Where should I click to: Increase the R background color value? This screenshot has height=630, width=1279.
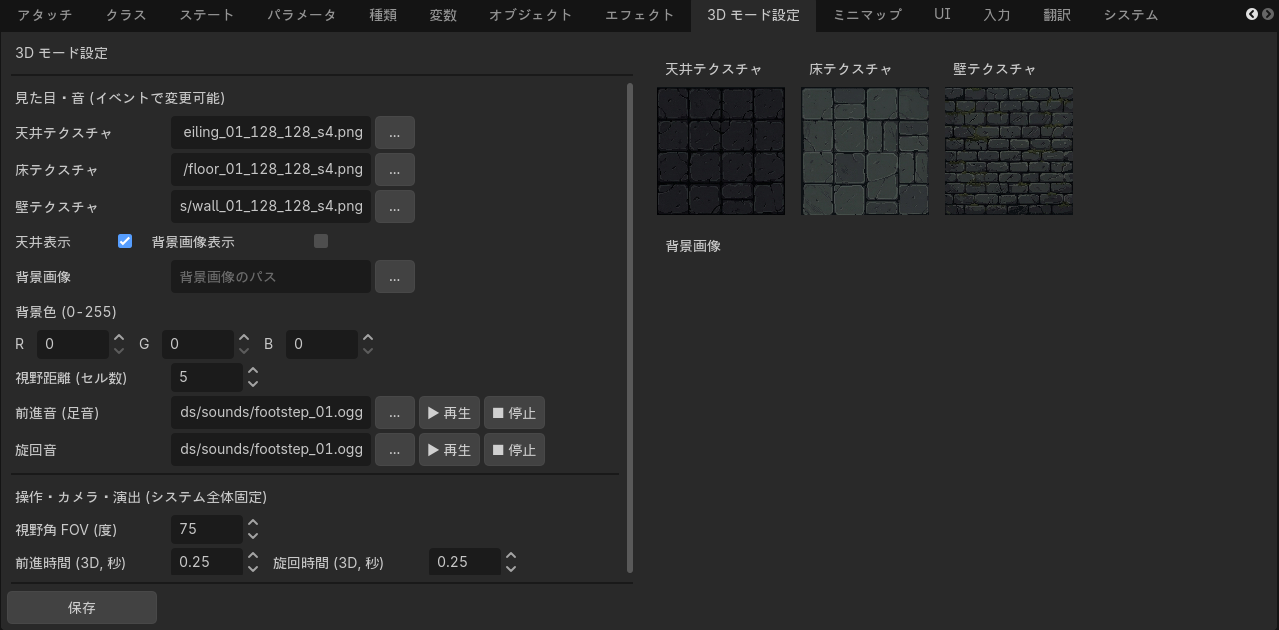(119, 338)
